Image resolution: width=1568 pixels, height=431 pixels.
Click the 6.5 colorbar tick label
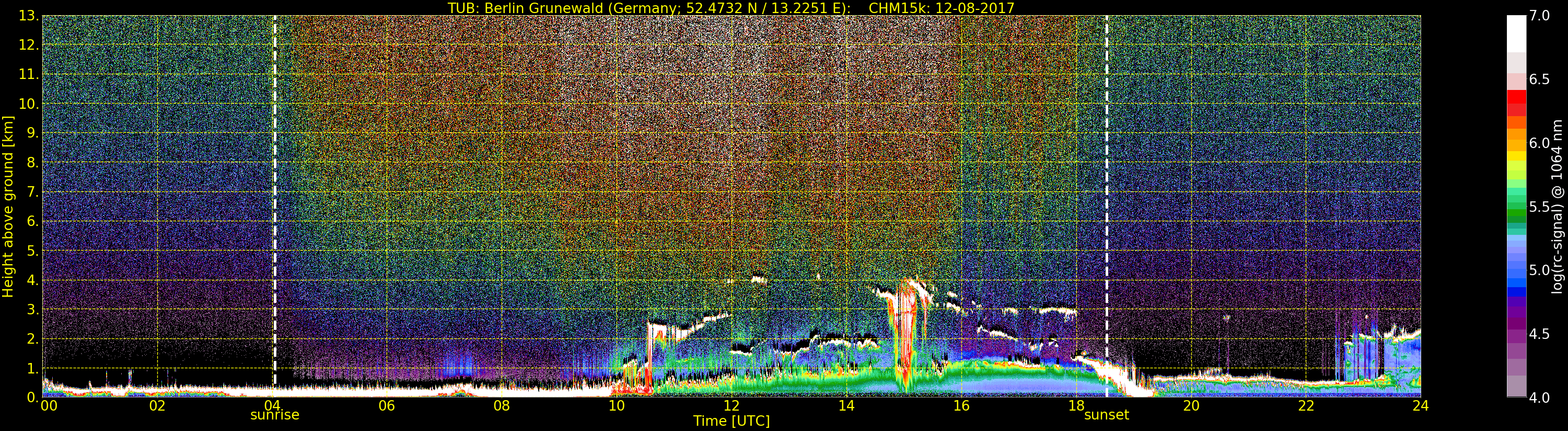pos(1540,80)
